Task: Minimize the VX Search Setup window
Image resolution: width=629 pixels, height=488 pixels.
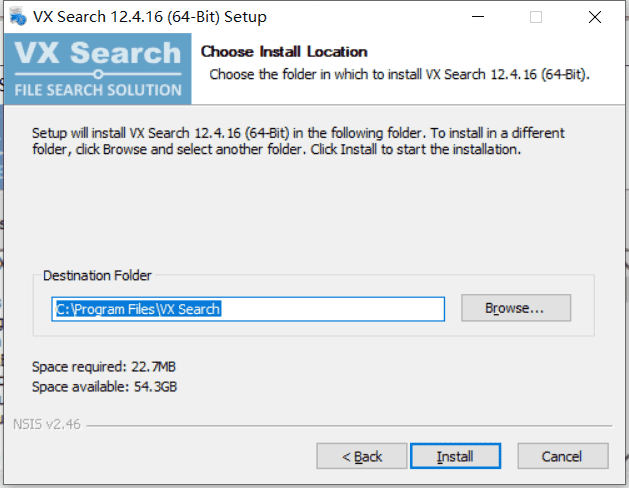Action: click(477, 16)
